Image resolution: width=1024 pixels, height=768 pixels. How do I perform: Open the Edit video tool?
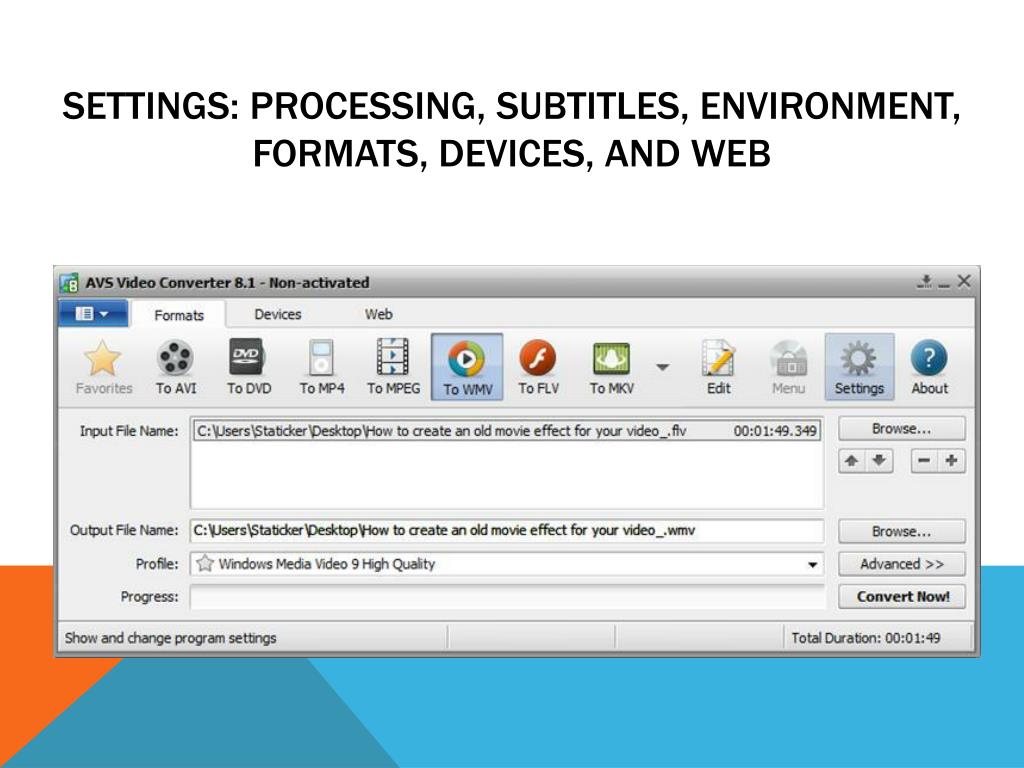718,366
